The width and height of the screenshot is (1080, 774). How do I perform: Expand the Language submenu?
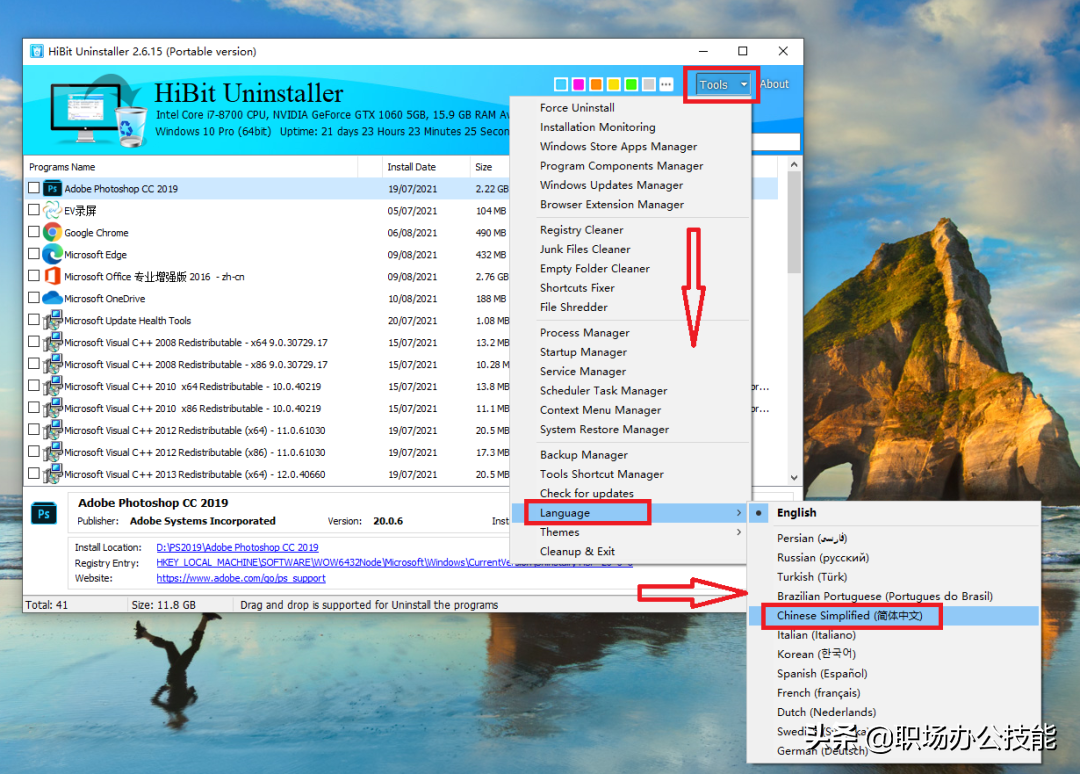(630, 513)
